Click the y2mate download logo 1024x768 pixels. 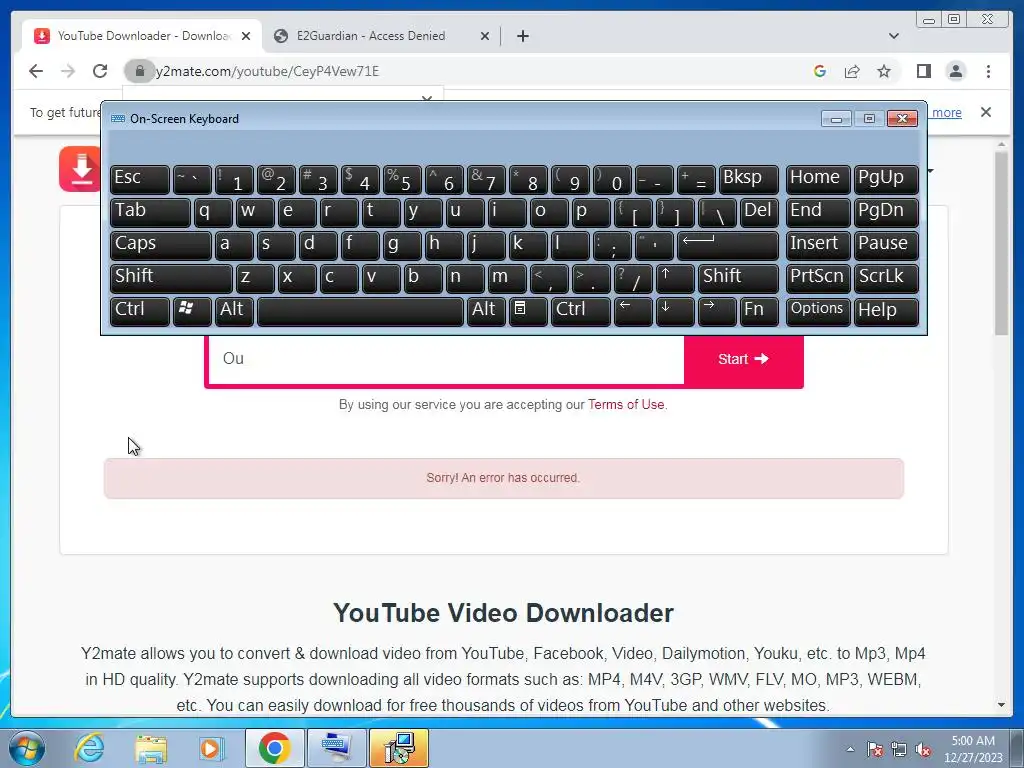[81, 168]
